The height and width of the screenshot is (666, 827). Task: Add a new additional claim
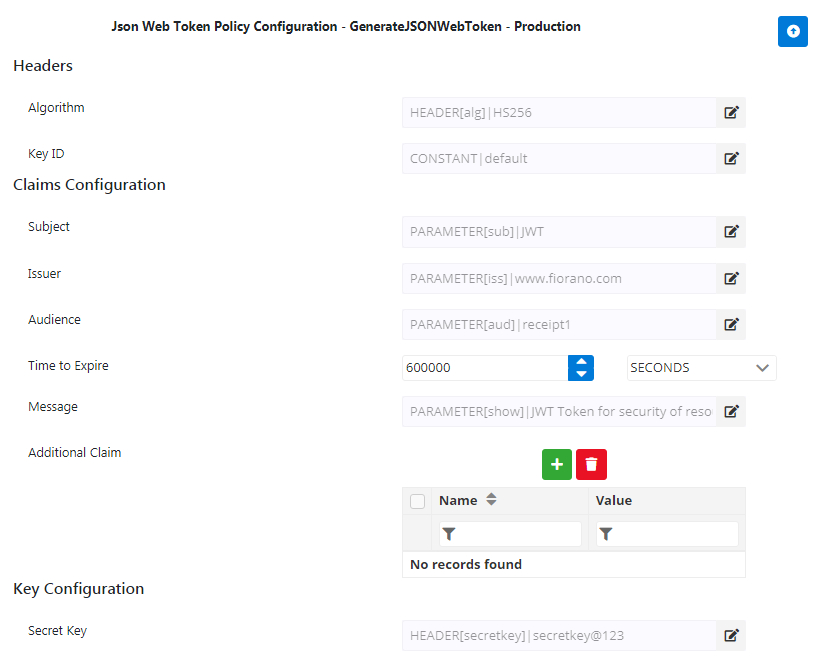557,465
